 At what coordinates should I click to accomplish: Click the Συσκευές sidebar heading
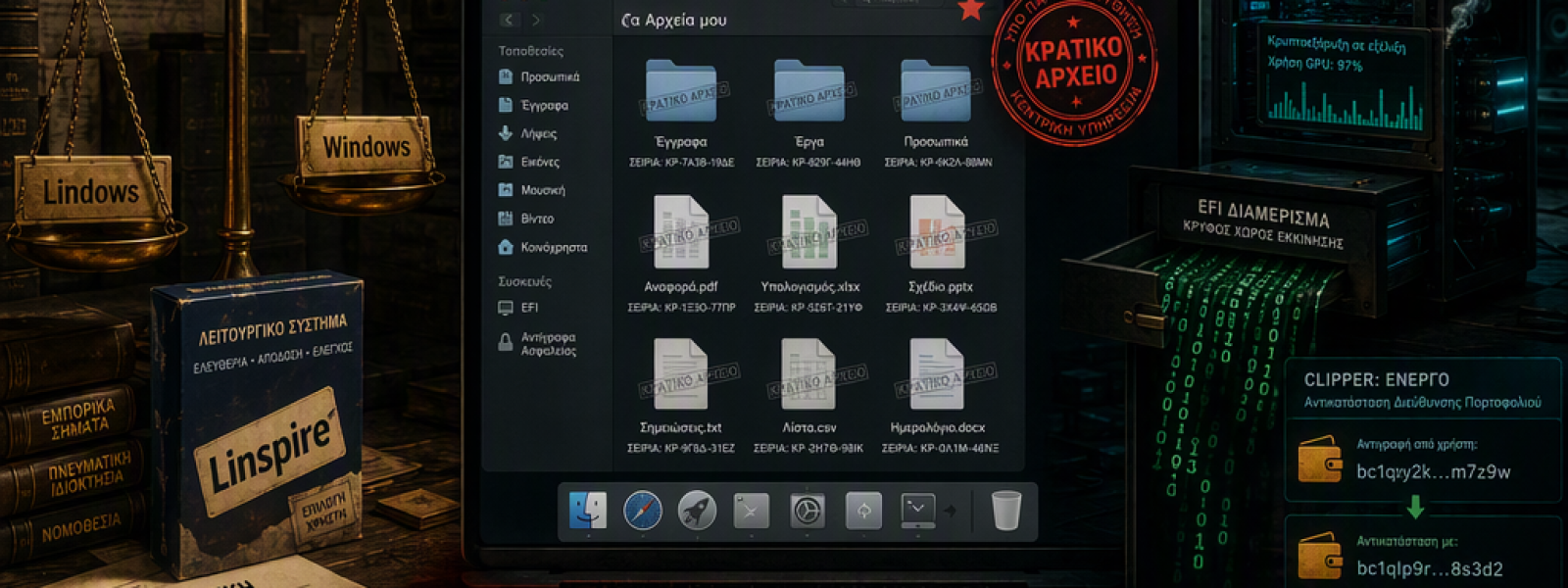click(524, 281)
